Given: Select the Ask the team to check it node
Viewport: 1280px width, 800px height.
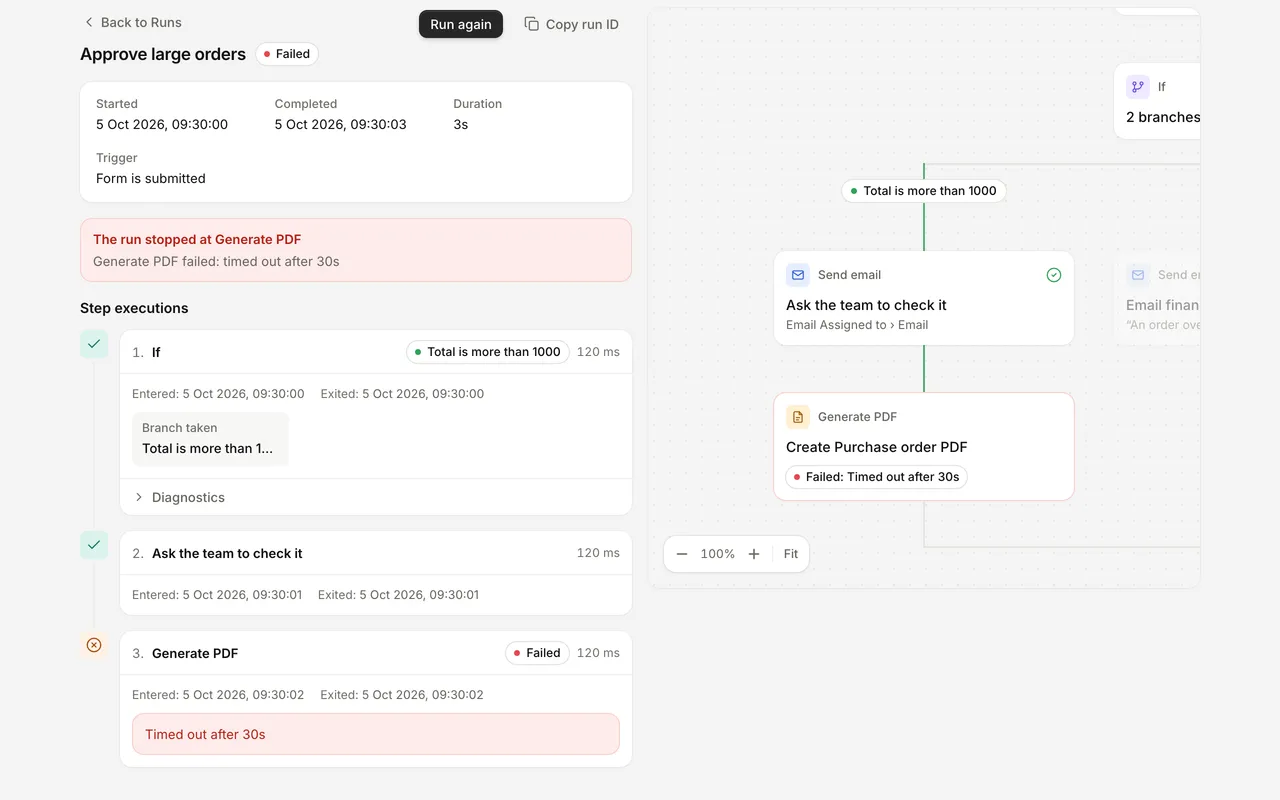Looking at the screenshot, I should pyautogui.click(x=924, y=298).
